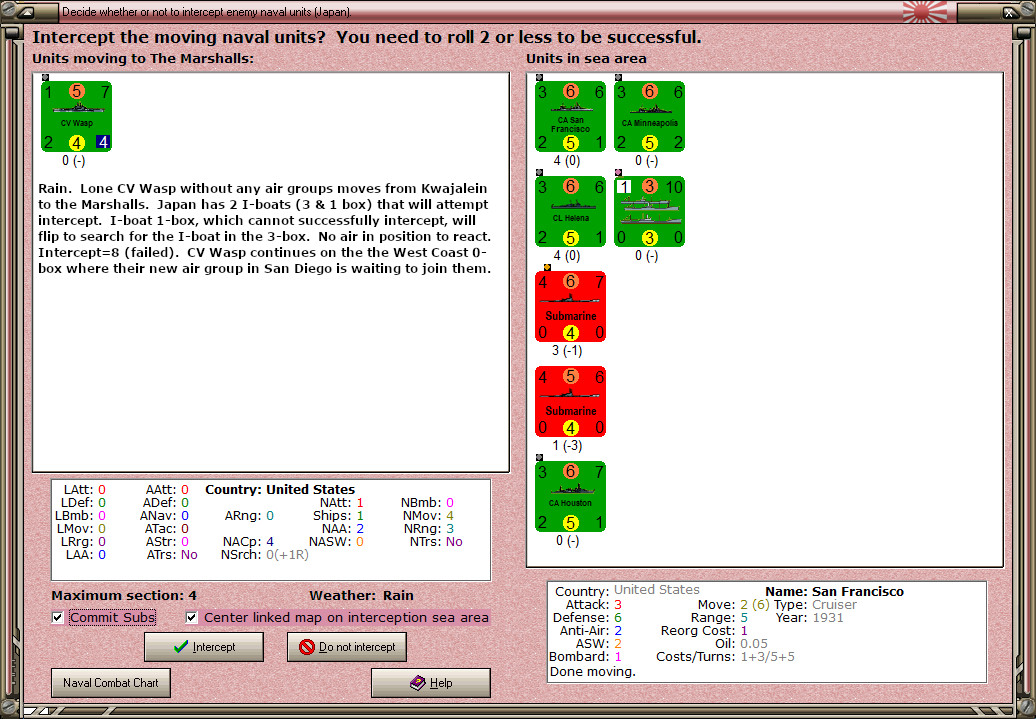This screenshot has width=1036, height=719.
Task: Select the CL Helena light cruiser counter
Action: 570,211
